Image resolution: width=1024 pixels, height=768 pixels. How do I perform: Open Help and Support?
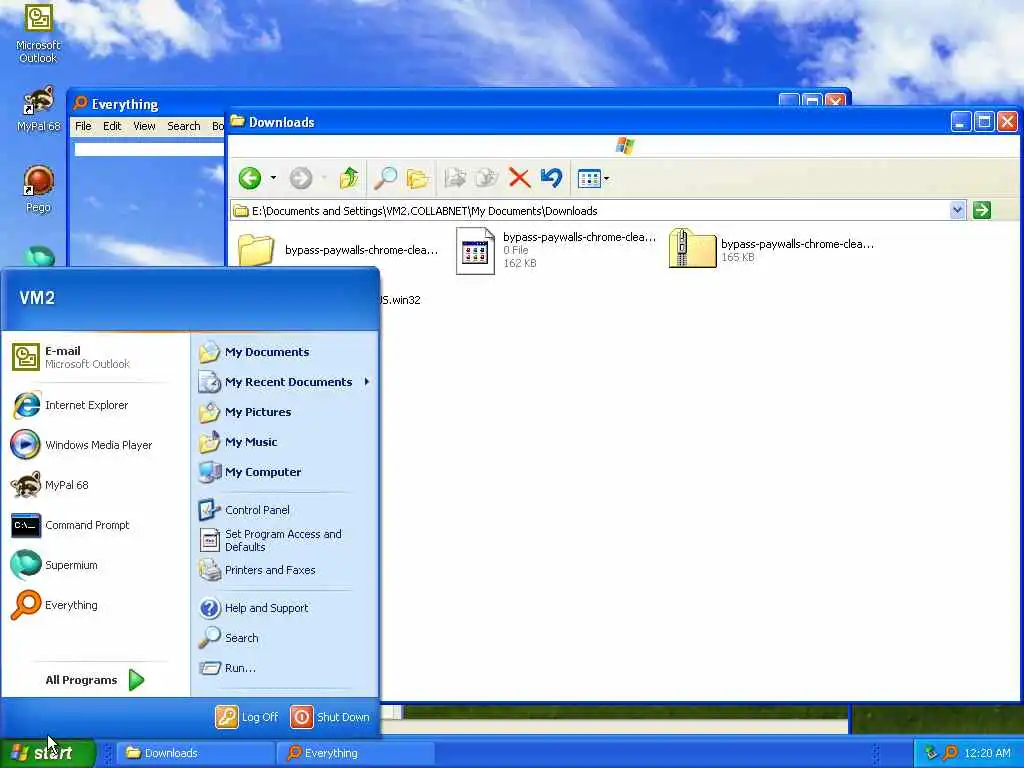285,608
